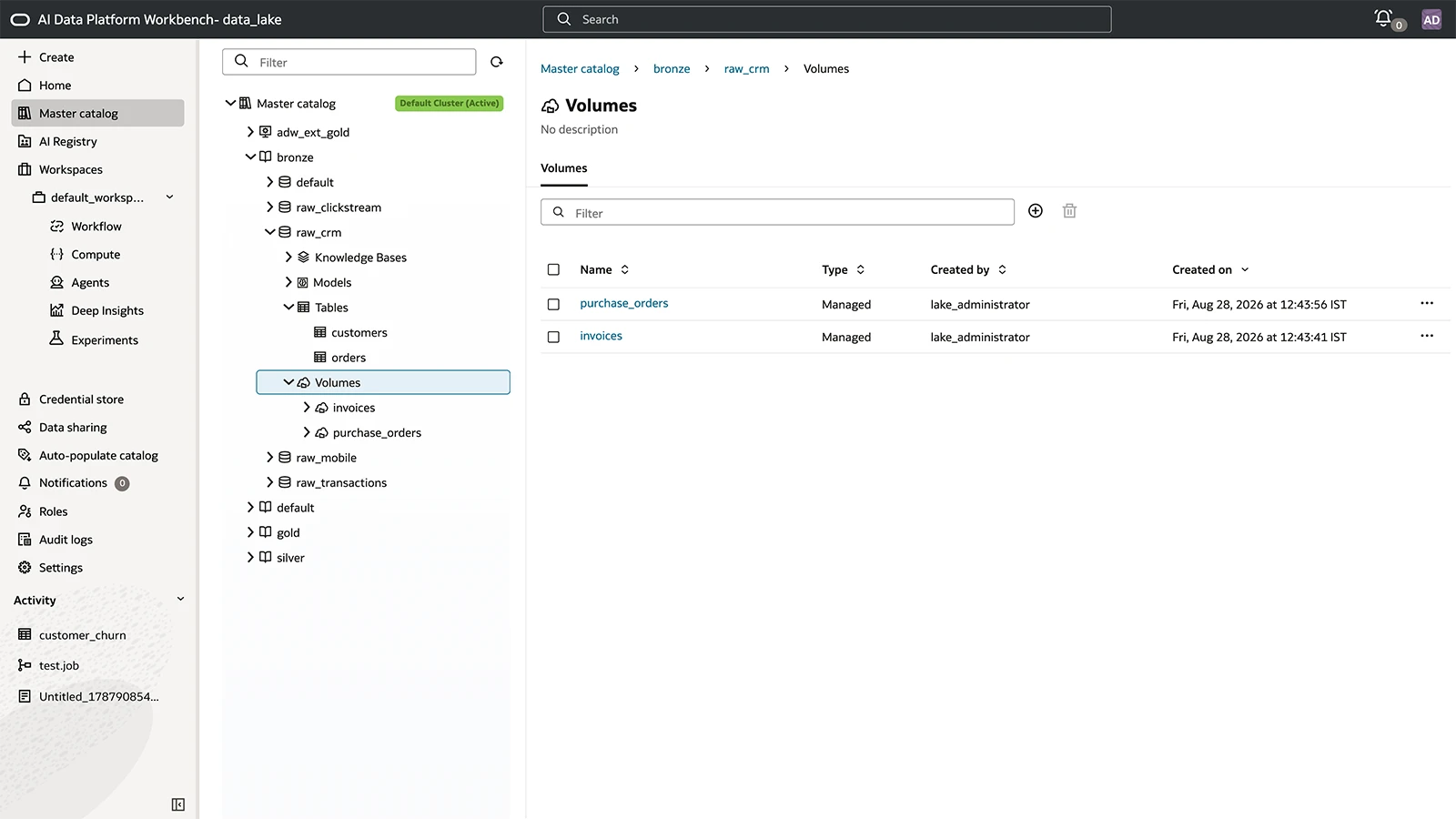Click the delete volume trash icon
Viewport: 1456px width, 819px height.
pyautogui.click(x=1070, y=211)
